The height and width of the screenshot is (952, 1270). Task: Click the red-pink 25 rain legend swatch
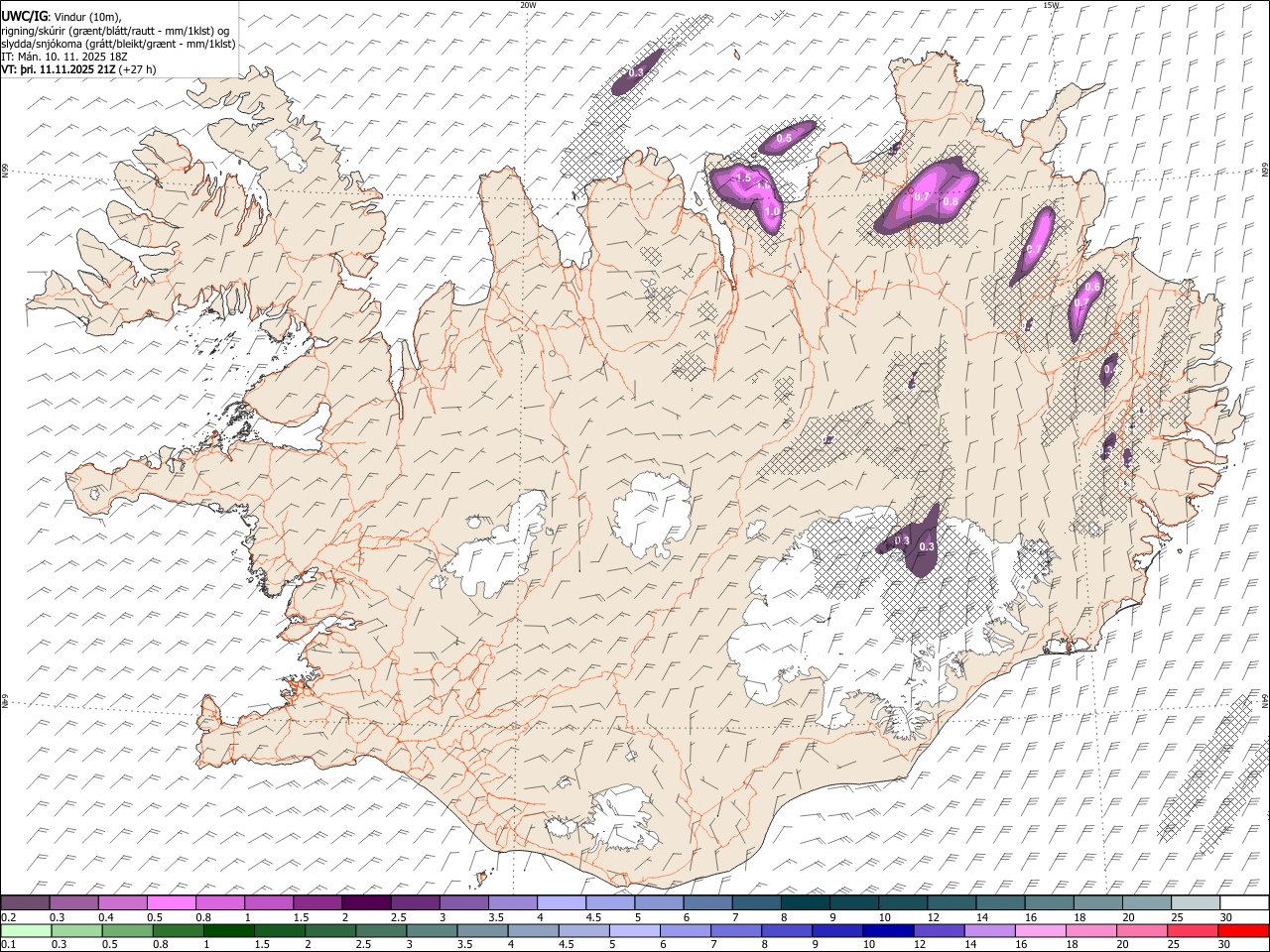1193,930
